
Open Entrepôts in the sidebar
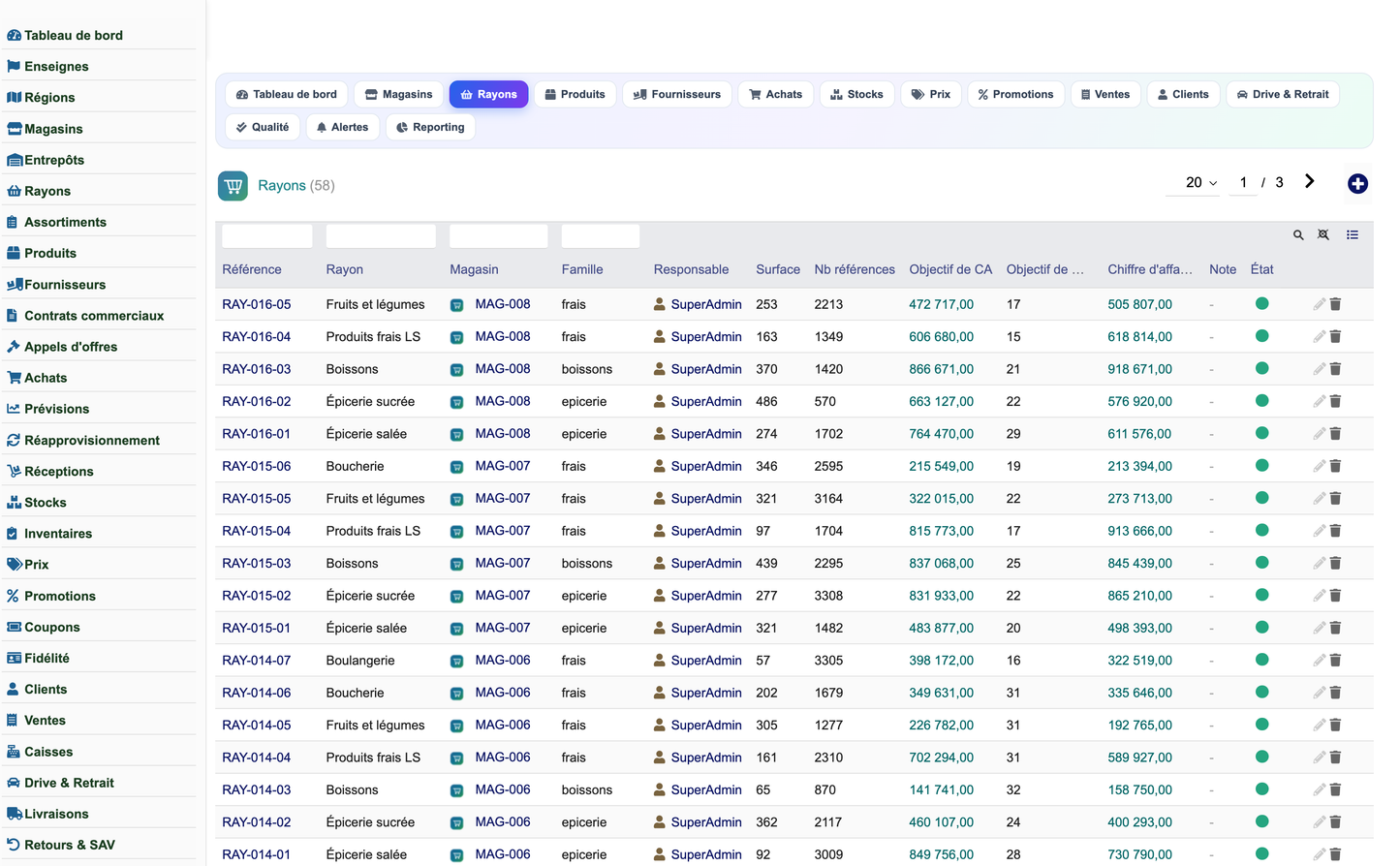pos(54,160)
